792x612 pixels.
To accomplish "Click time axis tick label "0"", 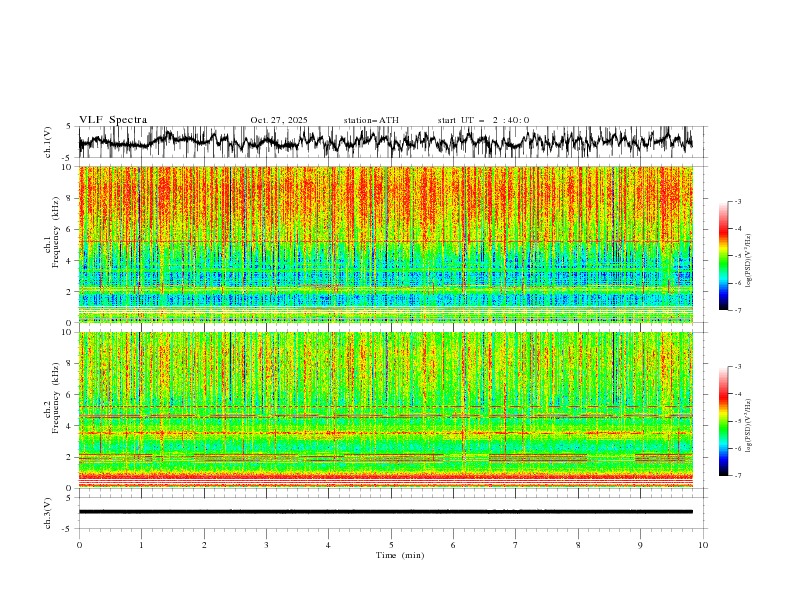I will [79, 545].
